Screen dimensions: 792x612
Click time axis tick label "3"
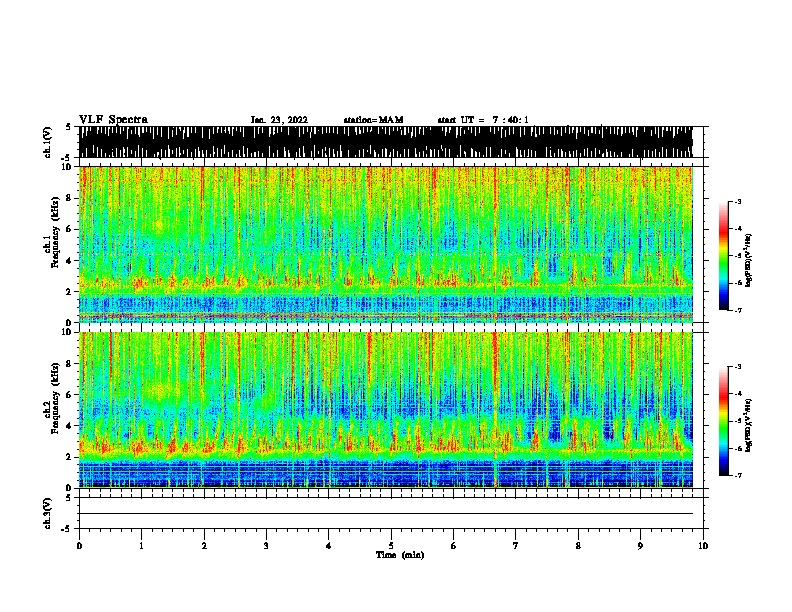click(266, 545)
